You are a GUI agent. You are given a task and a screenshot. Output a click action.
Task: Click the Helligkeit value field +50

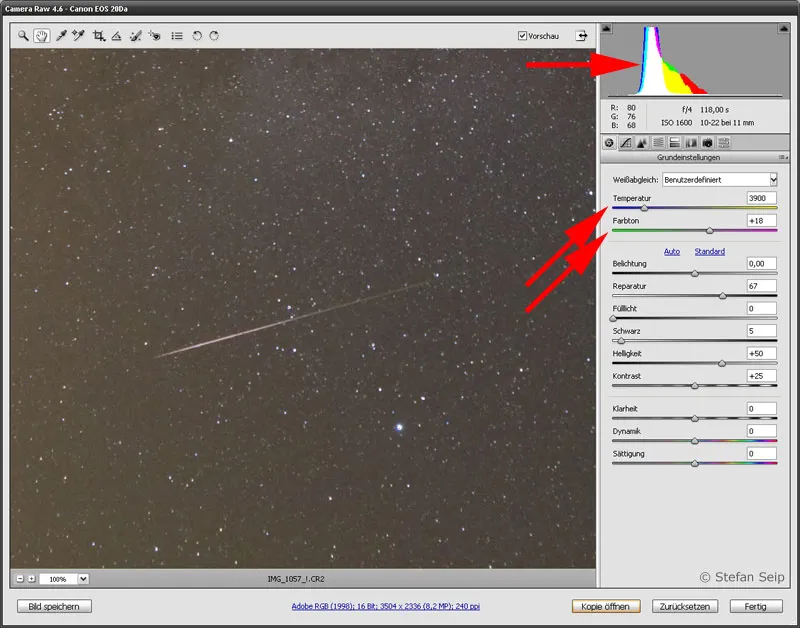(762, 353)
